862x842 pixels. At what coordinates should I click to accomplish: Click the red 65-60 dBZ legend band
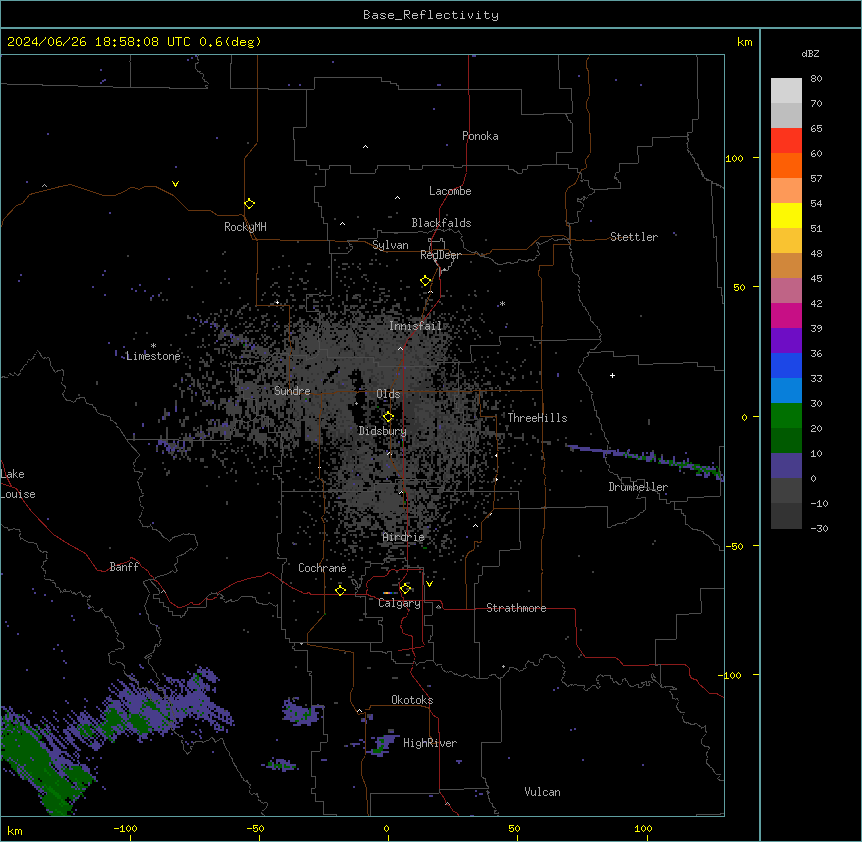click(x=786, y=140)
